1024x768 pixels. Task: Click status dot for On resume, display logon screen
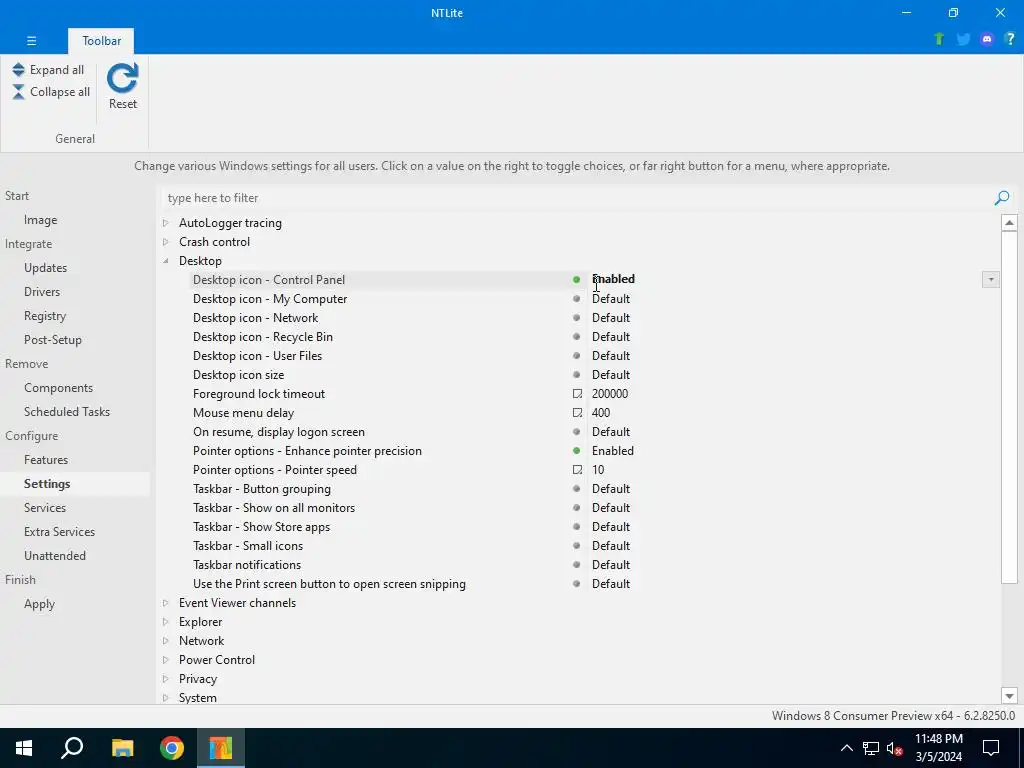click(576, 432)
